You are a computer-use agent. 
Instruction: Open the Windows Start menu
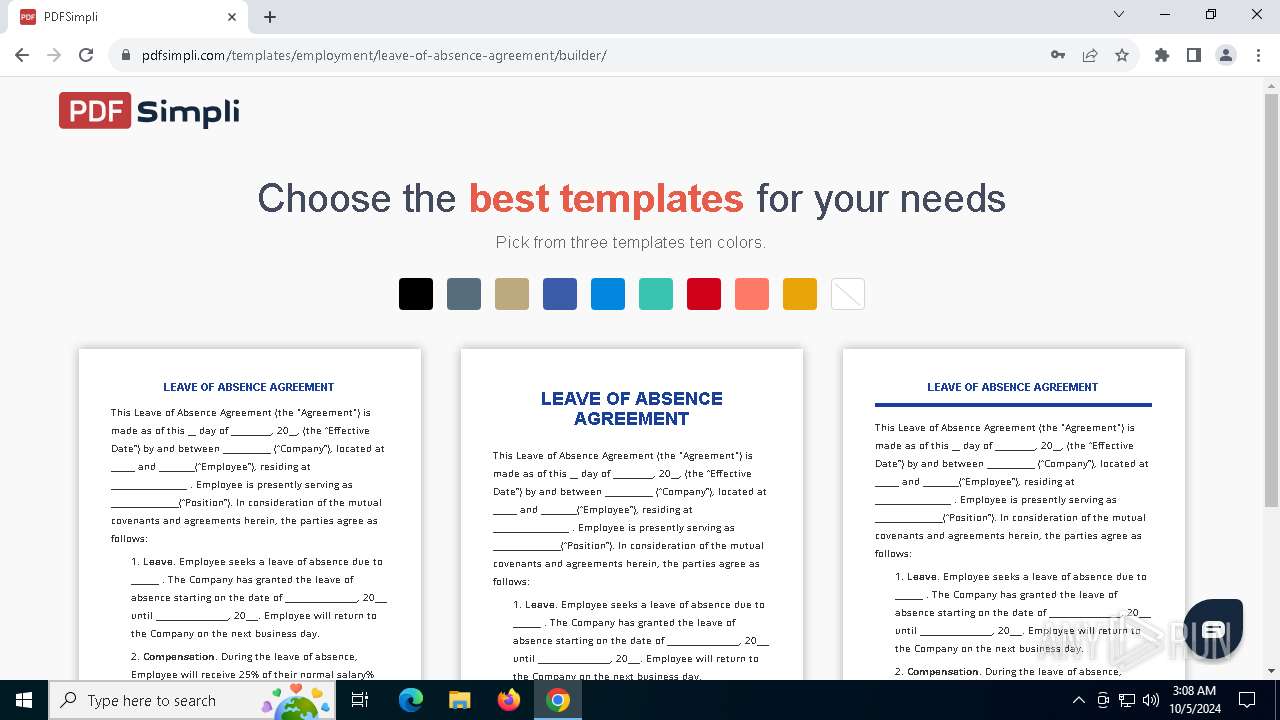point(24,700)
